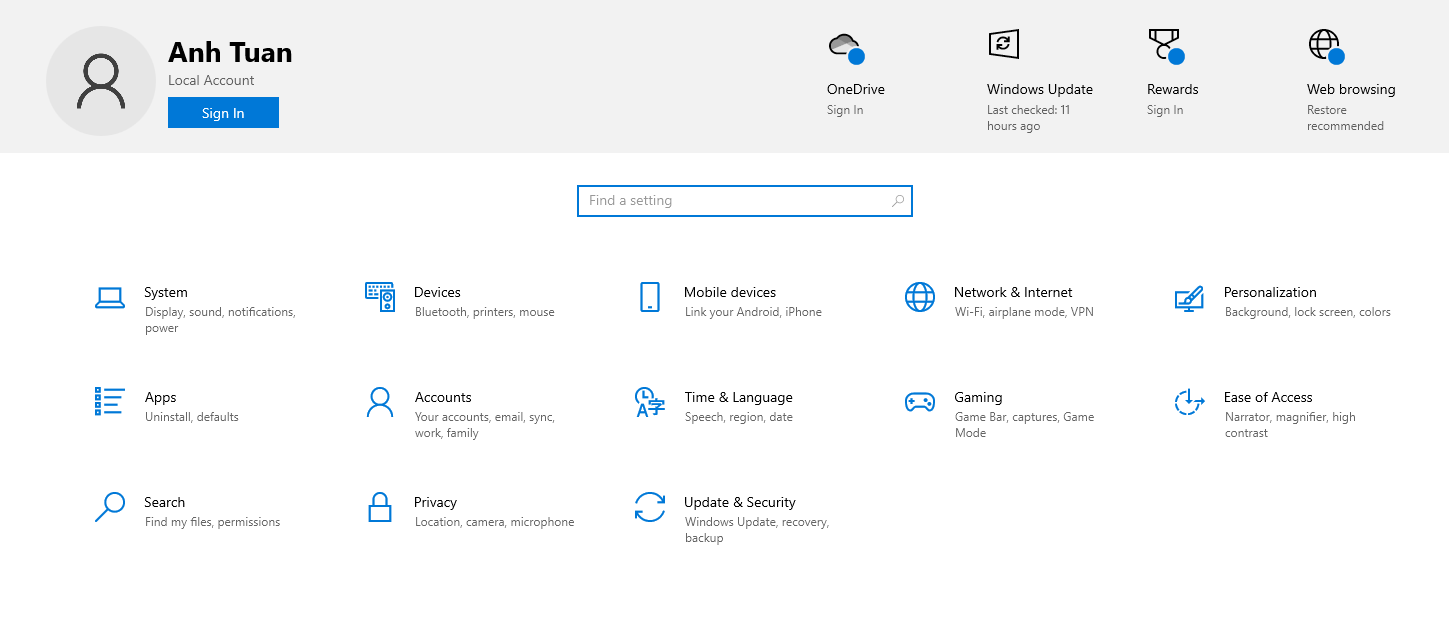Open Privacy lock icon
1449x617 pixels.
(x=380, y=507)
